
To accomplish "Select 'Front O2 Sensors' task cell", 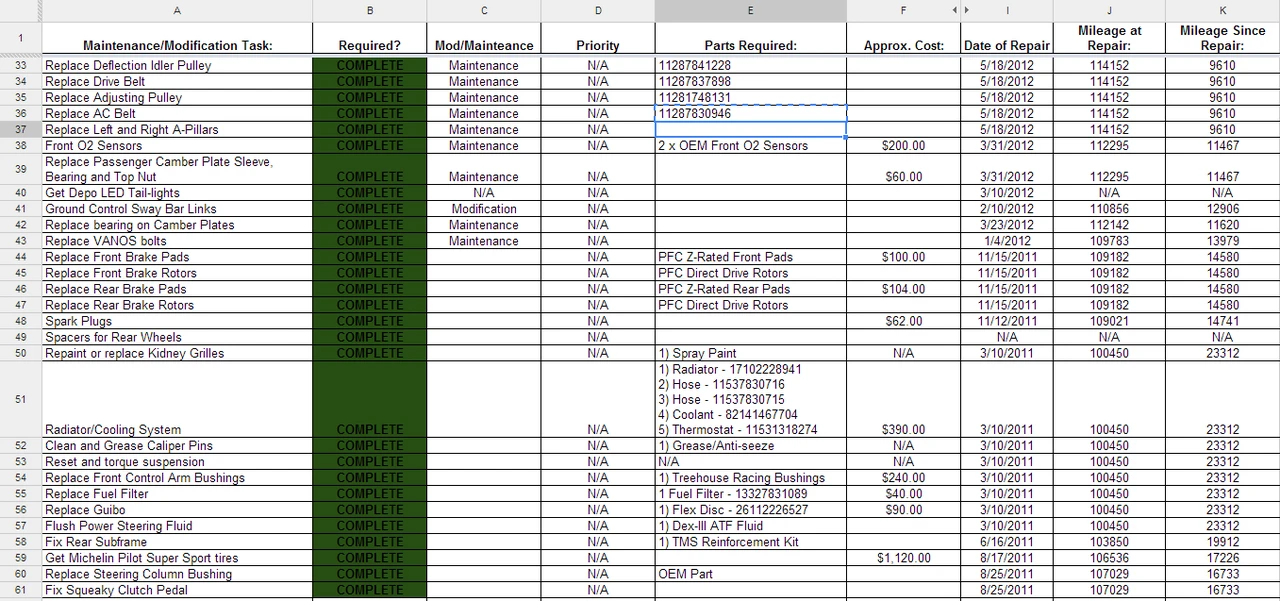I will (177, 145).
